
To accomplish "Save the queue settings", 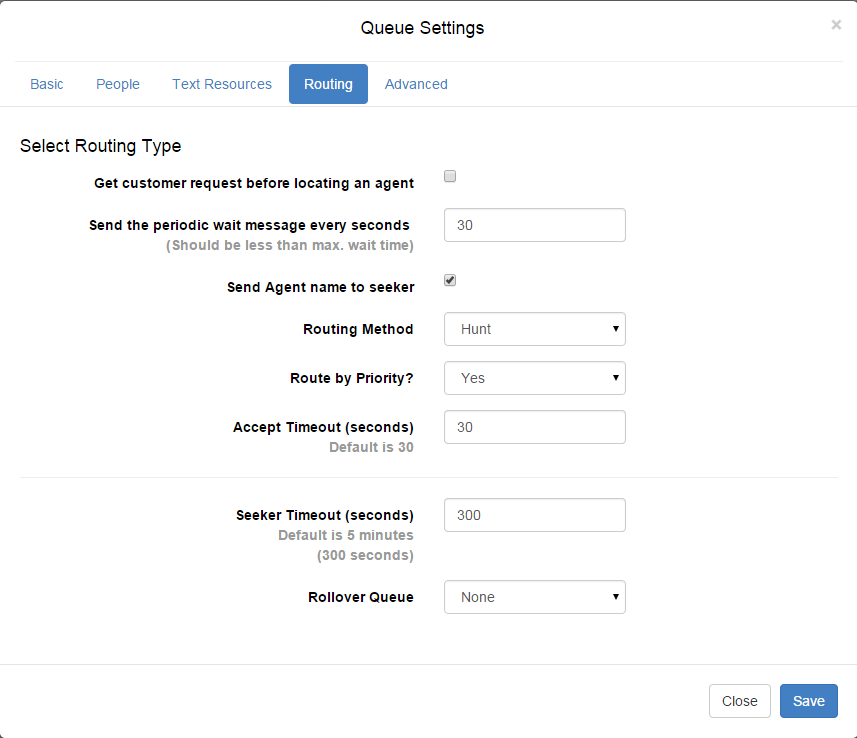I will tap(808, 701).
